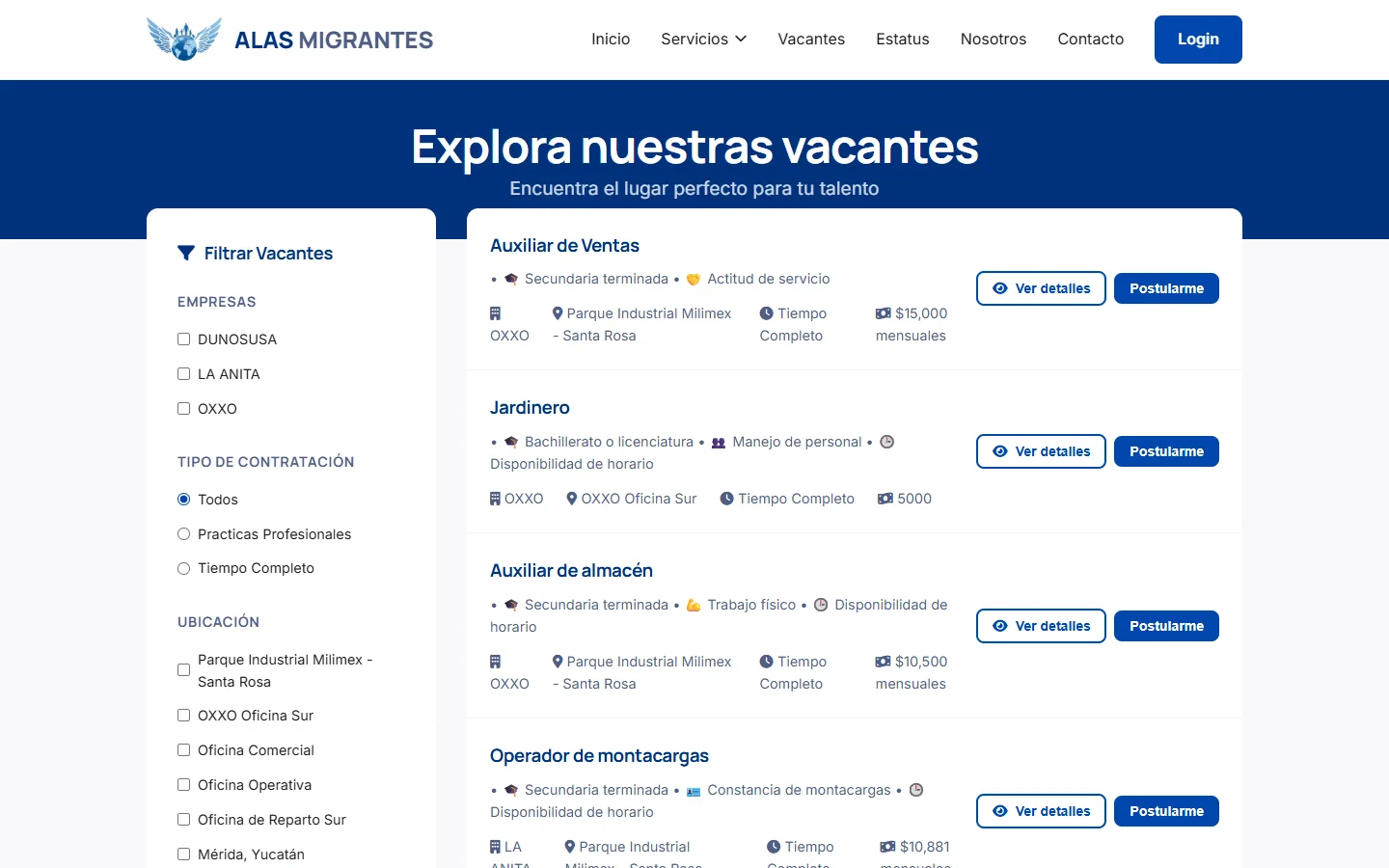
Task: Check the Mérida, Yucatán location filter
Action: click(x=183, y=854)
